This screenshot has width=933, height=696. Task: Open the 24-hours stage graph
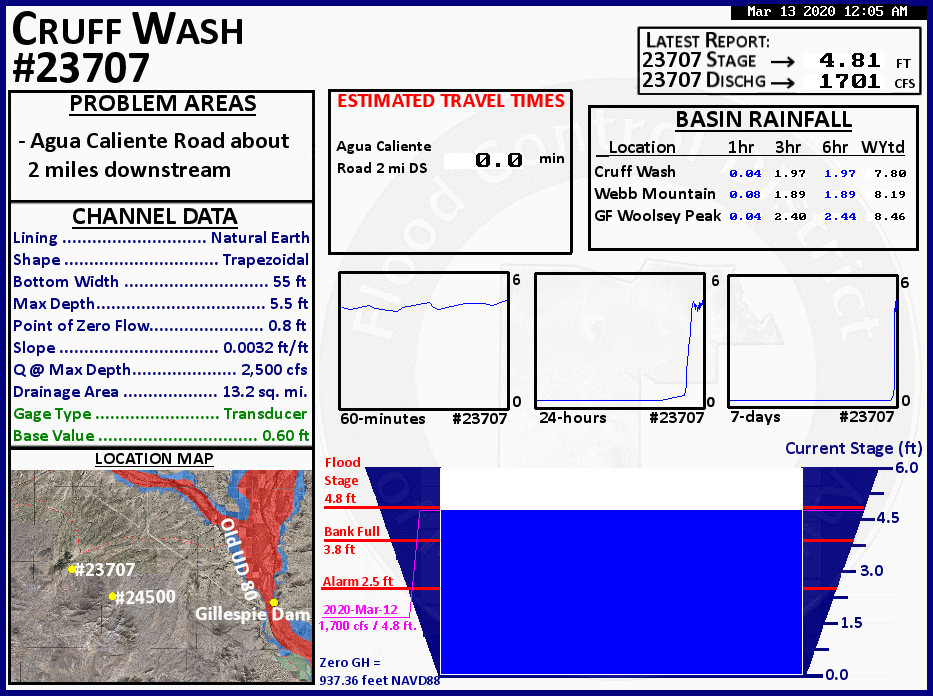click(x=620, y=337)
